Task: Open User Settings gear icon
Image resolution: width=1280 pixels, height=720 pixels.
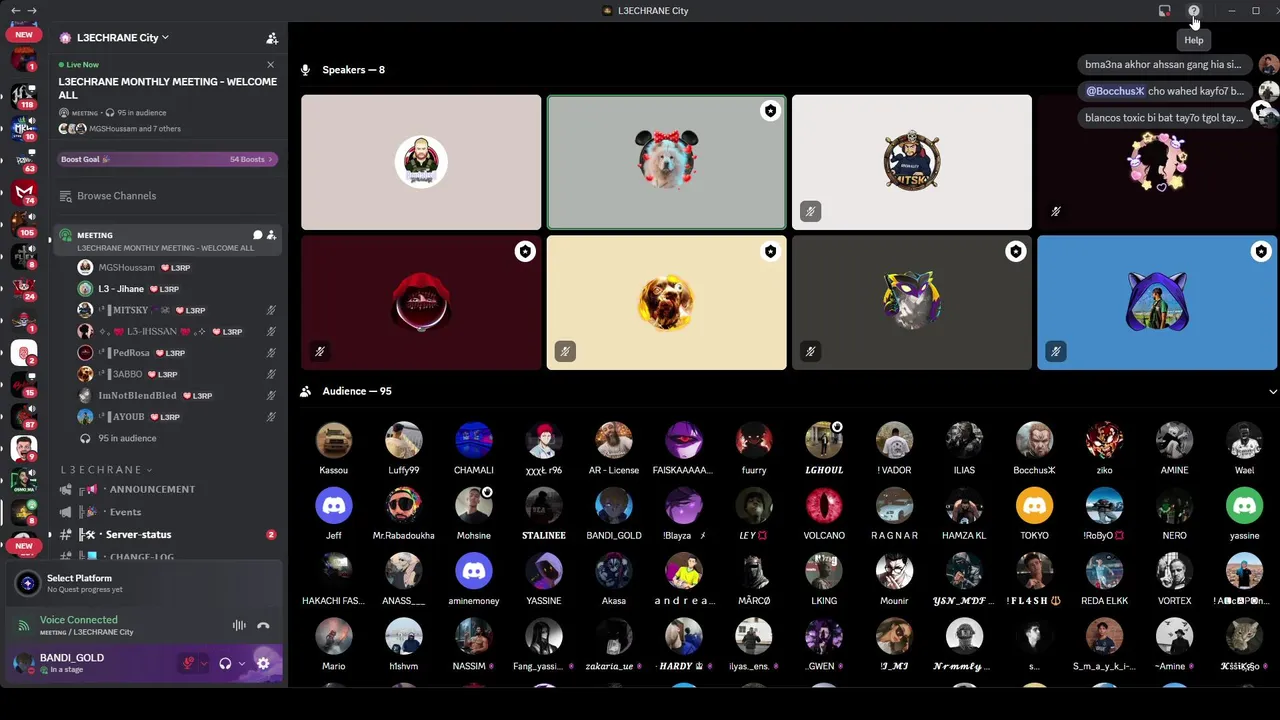Action: click(x=263, y=663)
